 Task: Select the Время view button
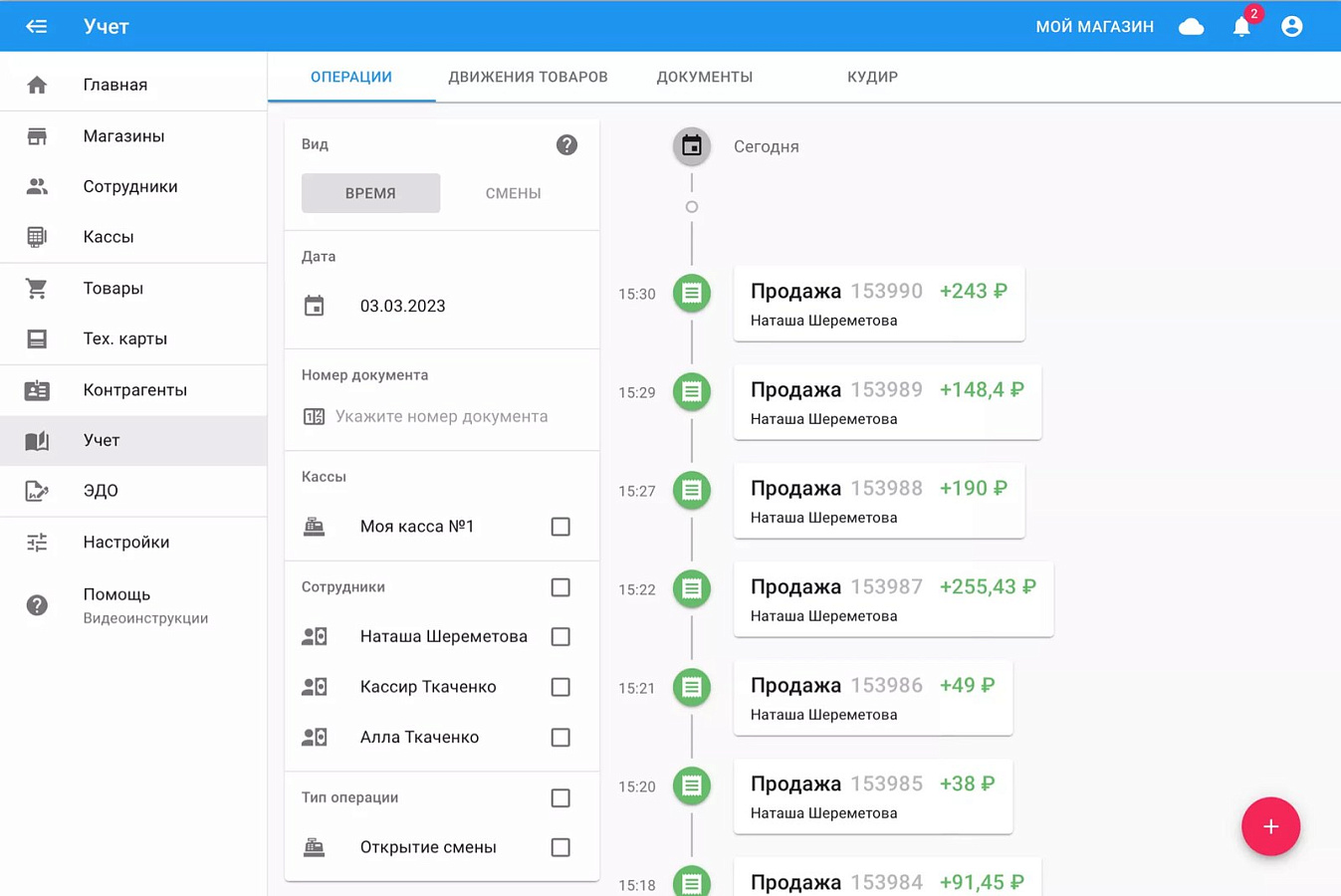370,193
